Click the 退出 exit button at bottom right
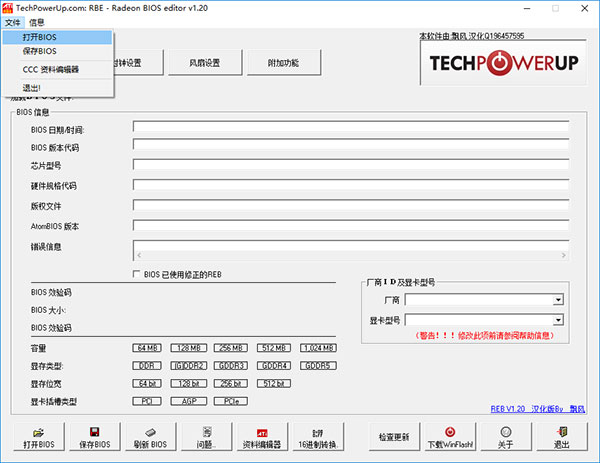600x463 pixels. [x=562, y=437]
